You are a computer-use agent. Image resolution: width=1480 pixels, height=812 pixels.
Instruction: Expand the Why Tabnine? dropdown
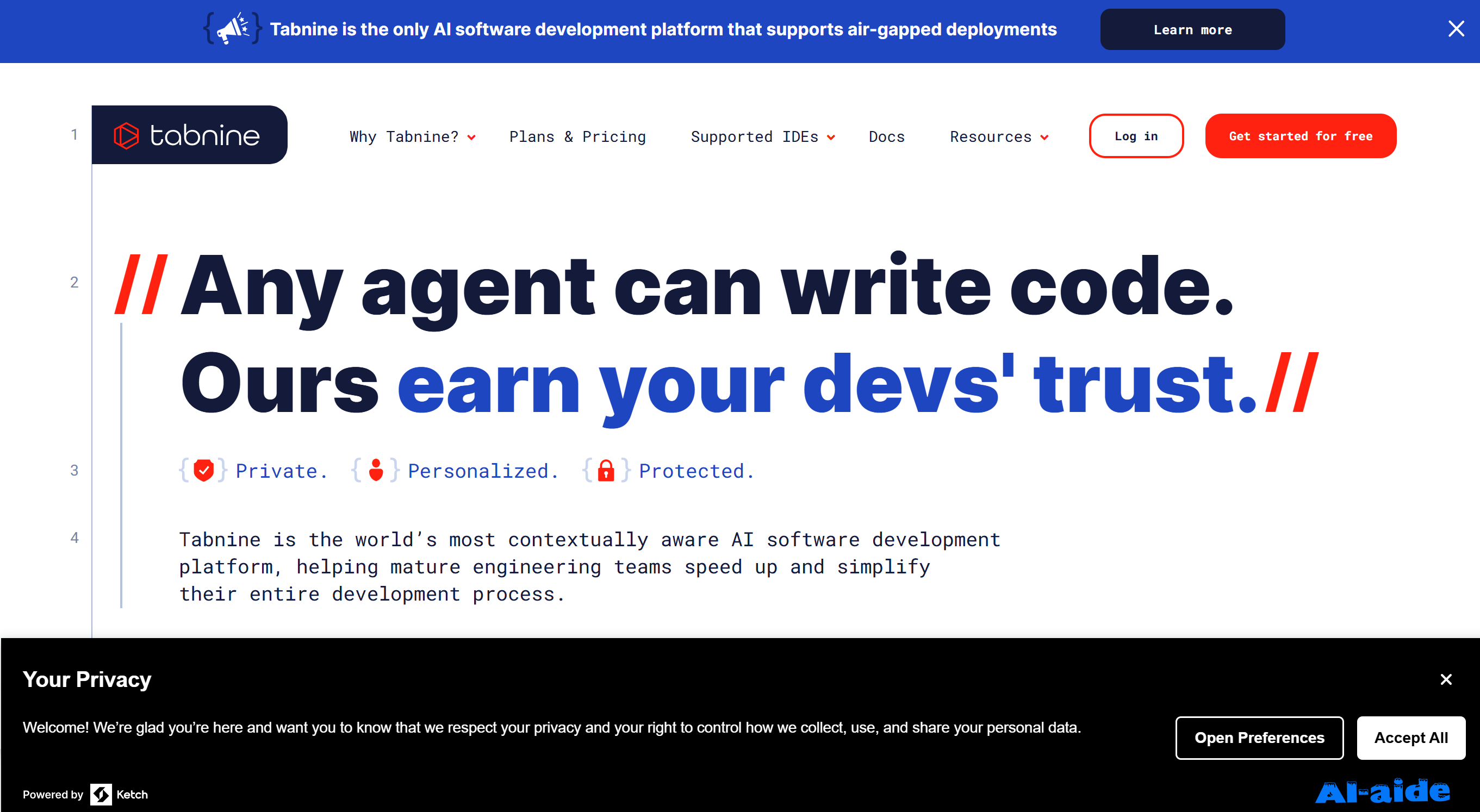pos(412,136)
